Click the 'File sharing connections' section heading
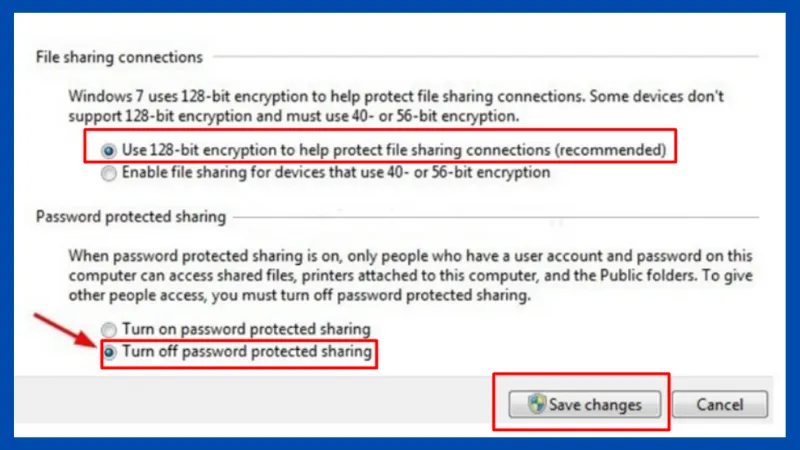This screenshot has width=800, height=450. pos(119,57)
